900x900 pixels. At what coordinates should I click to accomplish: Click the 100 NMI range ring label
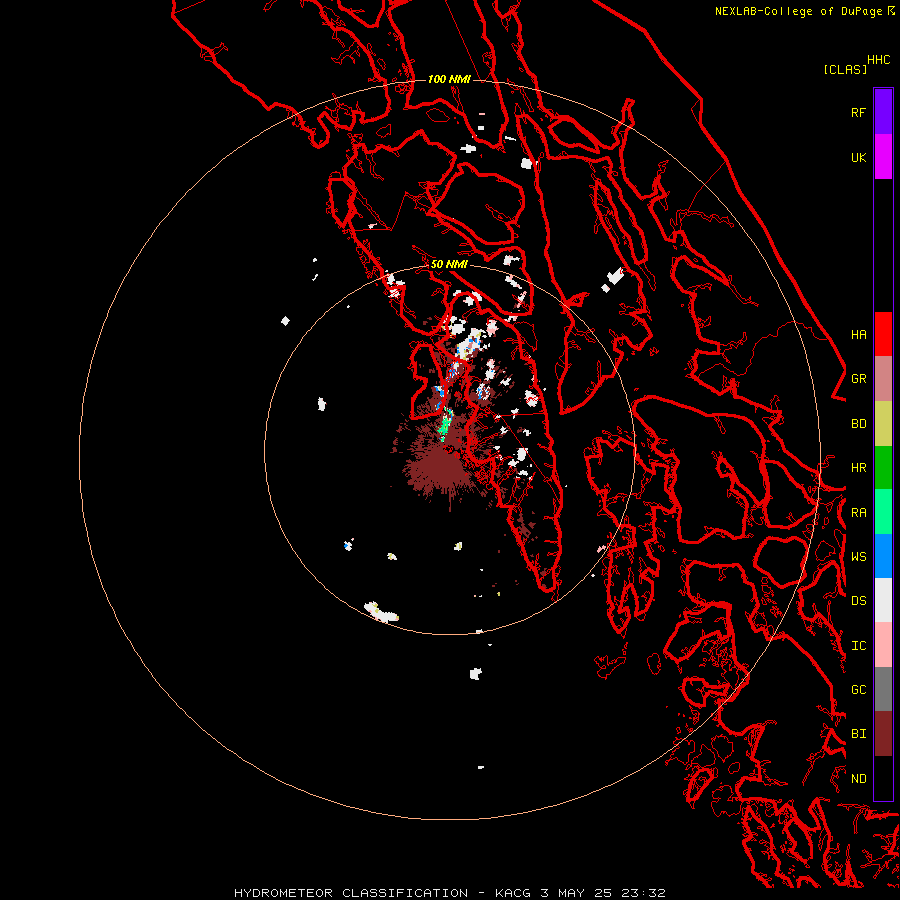click(x=449, y=79)
